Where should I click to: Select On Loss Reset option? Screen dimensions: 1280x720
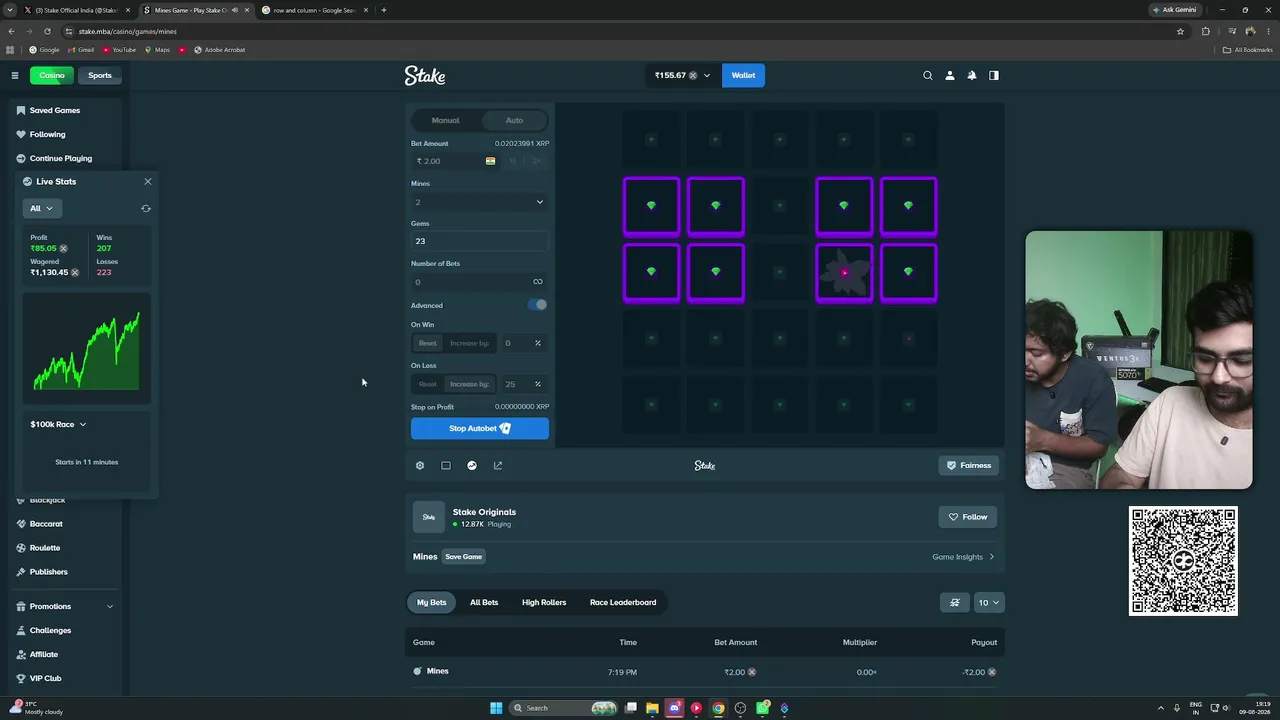click(x=427, y=384)
